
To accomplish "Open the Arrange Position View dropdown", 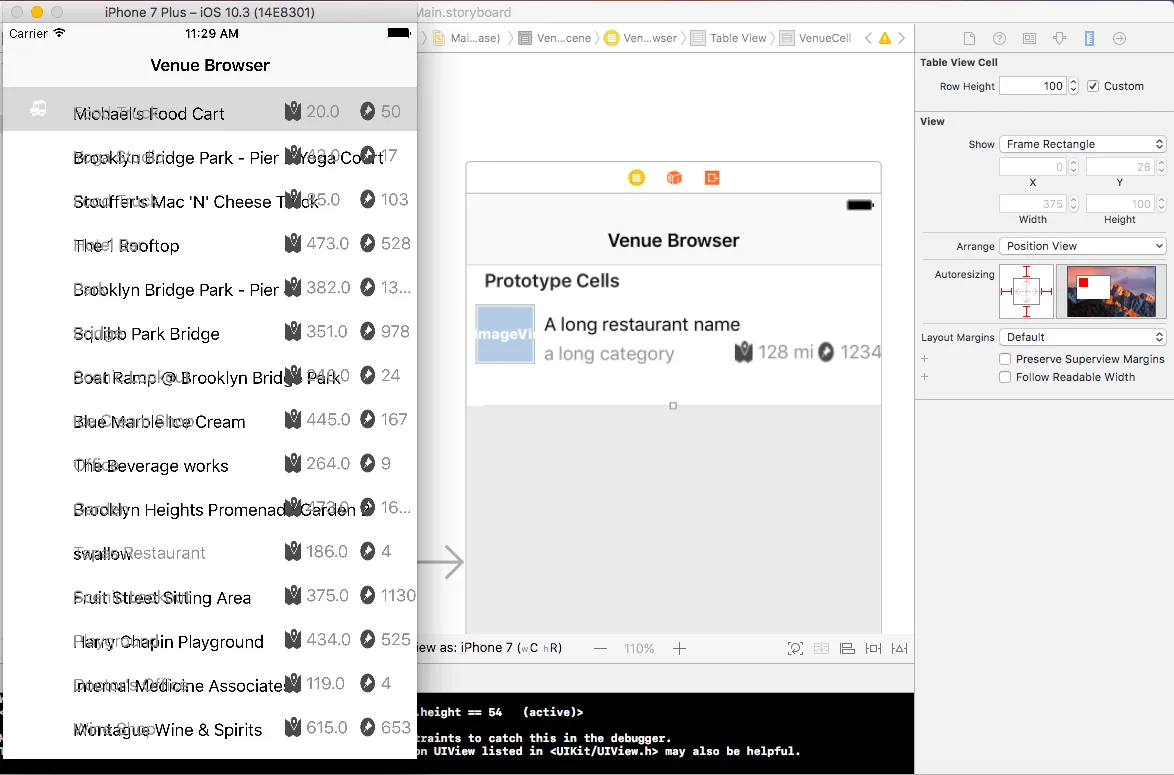I will pos(1083,246).
